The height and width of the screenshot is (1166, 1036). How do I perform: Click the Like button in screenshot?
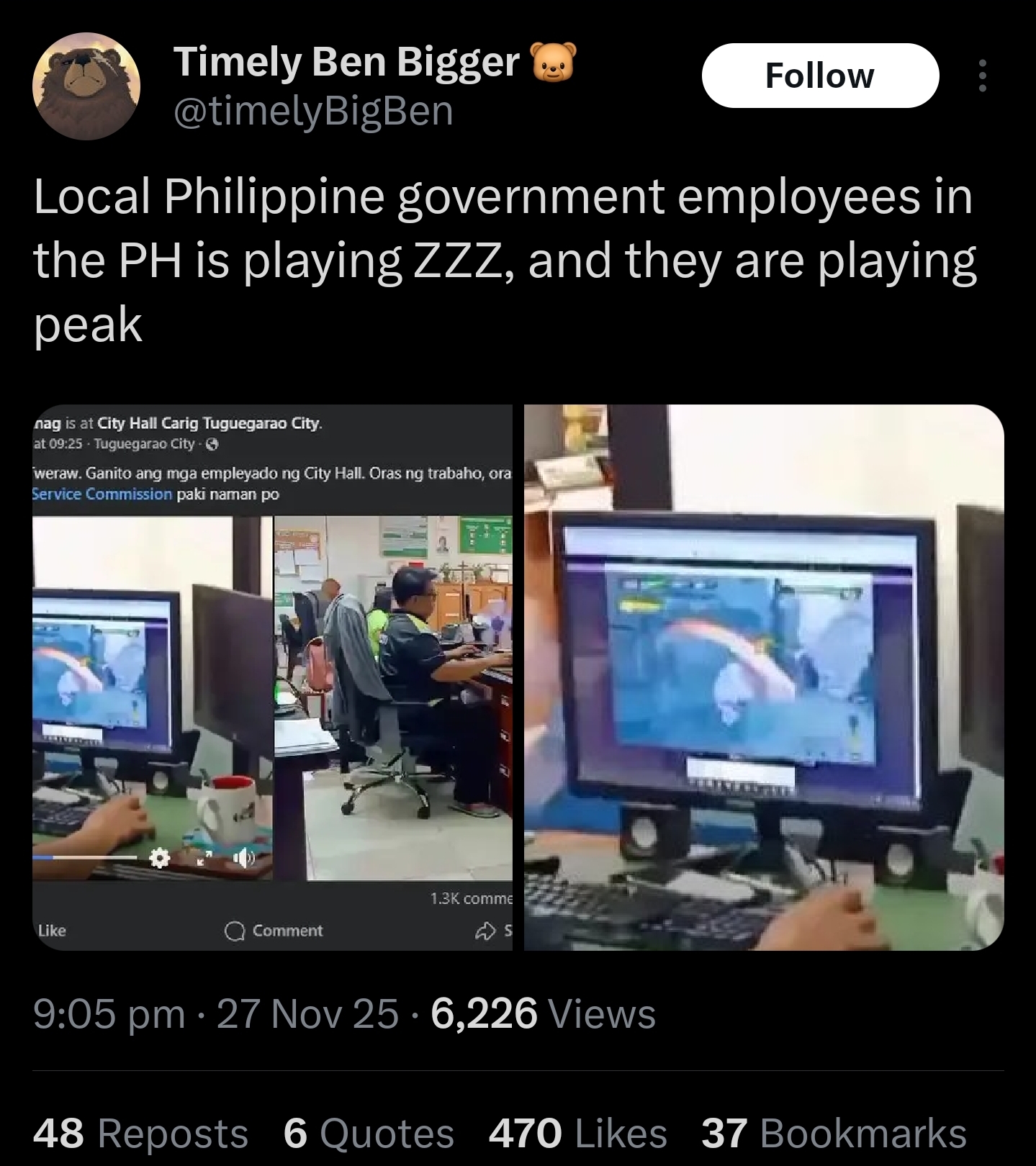52,931
